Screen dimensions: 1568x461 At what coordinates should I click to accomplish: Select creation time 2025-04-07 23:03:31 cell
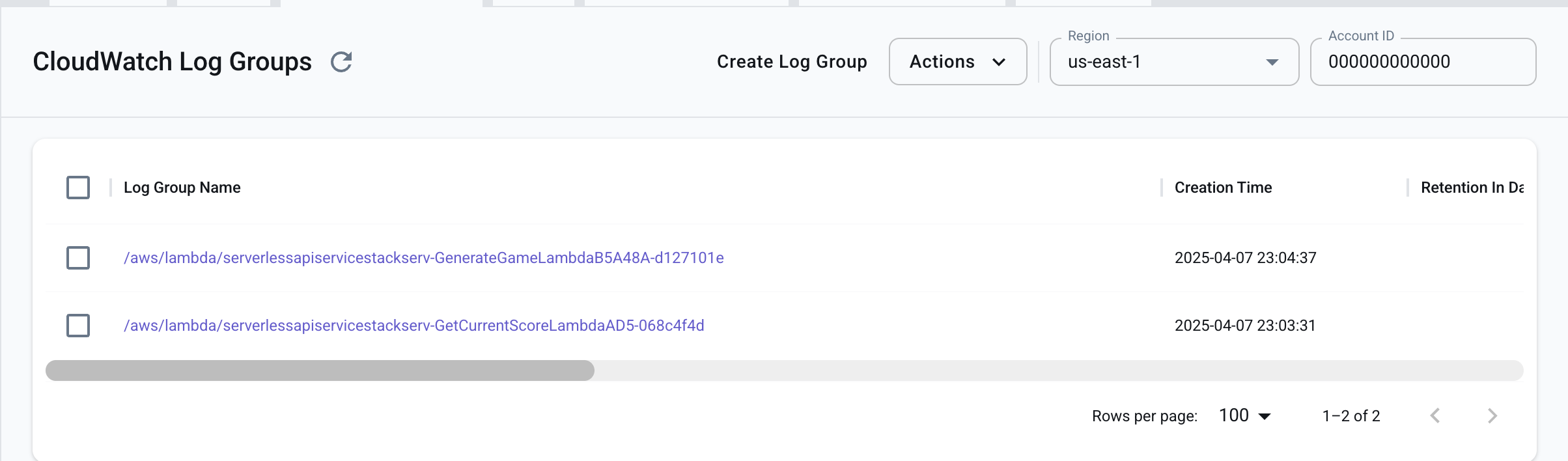(x=1245, y=326)
